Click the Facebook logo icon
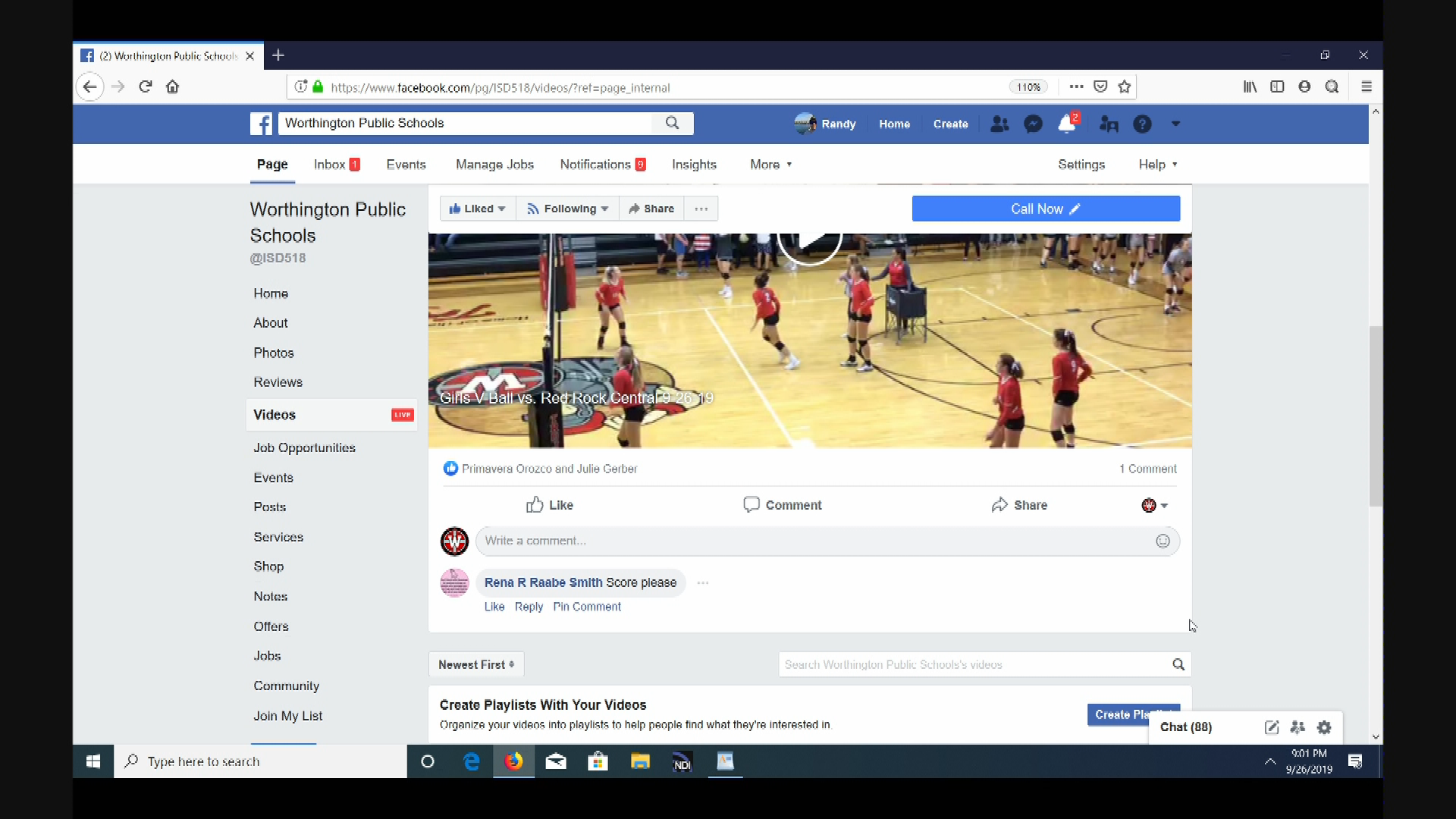Image resolution: width=1456 pixels, height=819 pixels. tap(261, 124)
